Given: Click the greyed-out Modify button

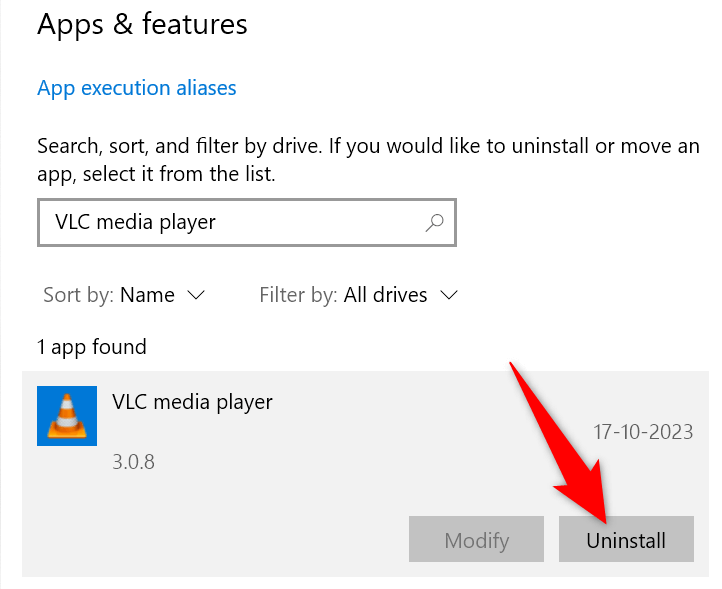Looking at the screenshot, I should (476, 540).
